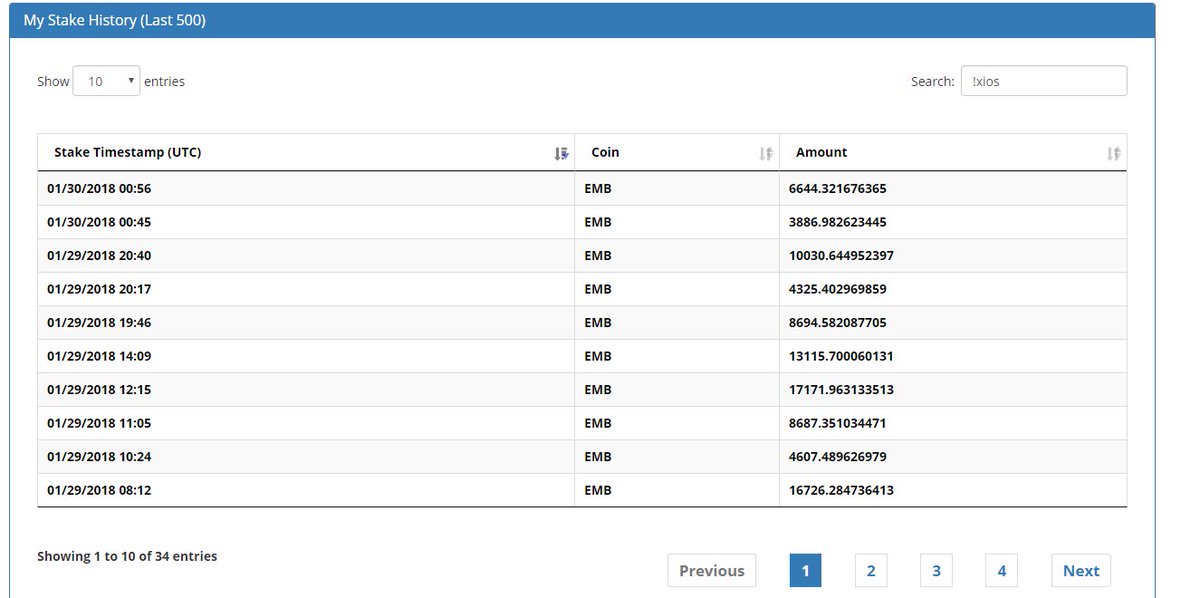Select page 1 in pagination
Image resolution: width=1200 pixels, height=598 pixels.
pyautogui.click(x=805, y=570)
